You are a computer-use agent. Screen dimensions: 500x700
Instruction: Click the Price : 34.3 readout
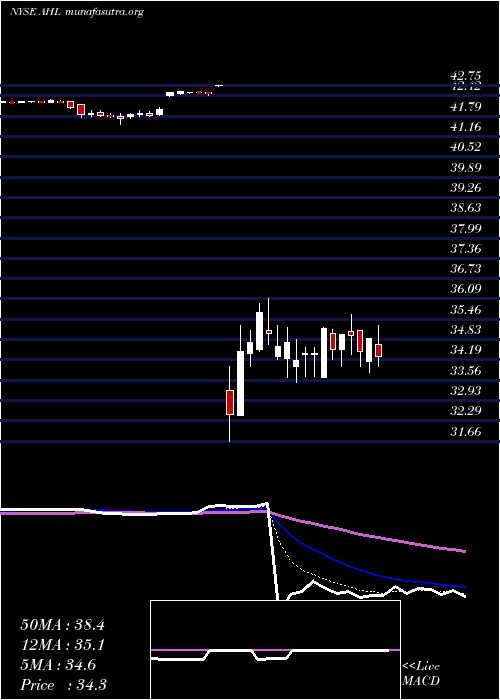pyautogui.click(x=63, y=685)
